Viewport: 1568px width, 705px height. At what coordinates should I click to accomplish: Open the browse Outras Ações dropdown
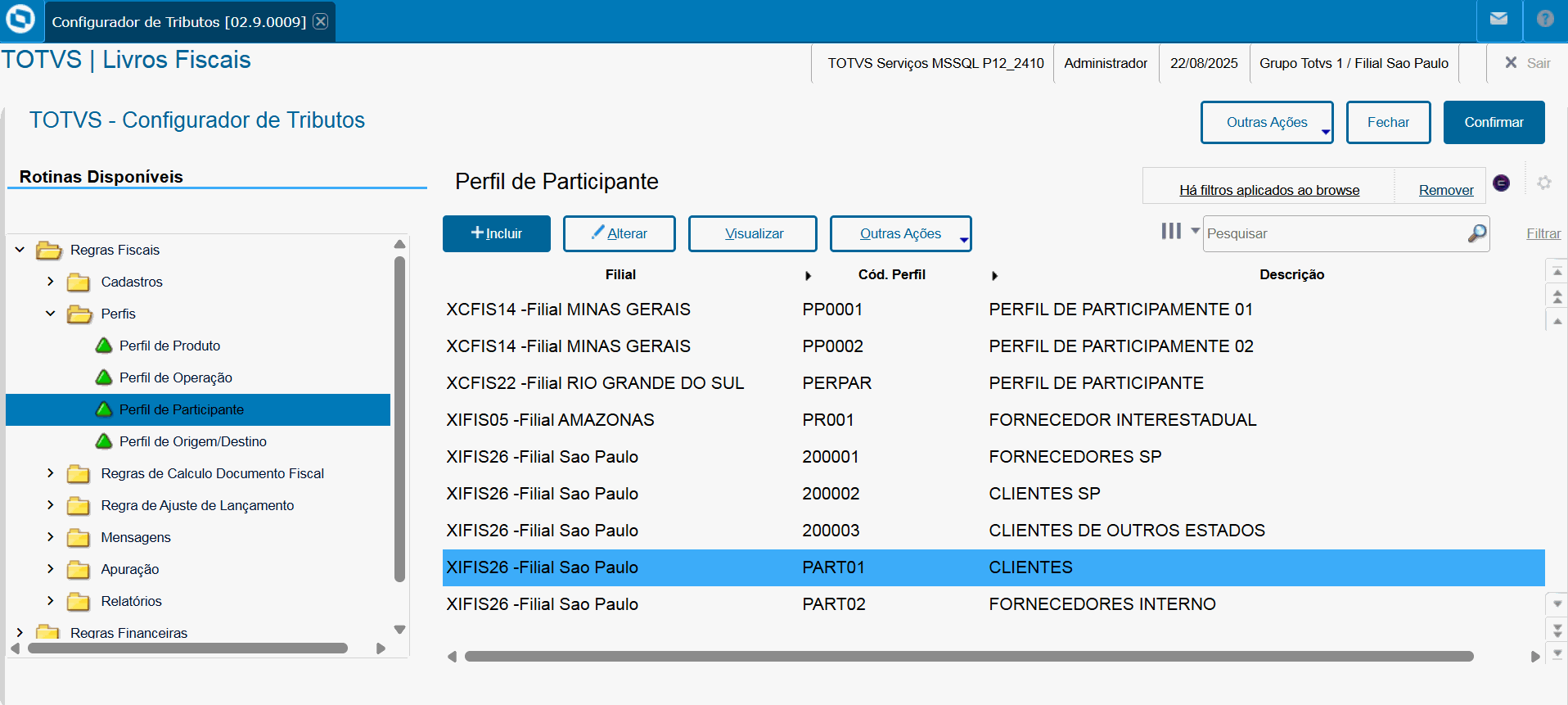point(900,233)
